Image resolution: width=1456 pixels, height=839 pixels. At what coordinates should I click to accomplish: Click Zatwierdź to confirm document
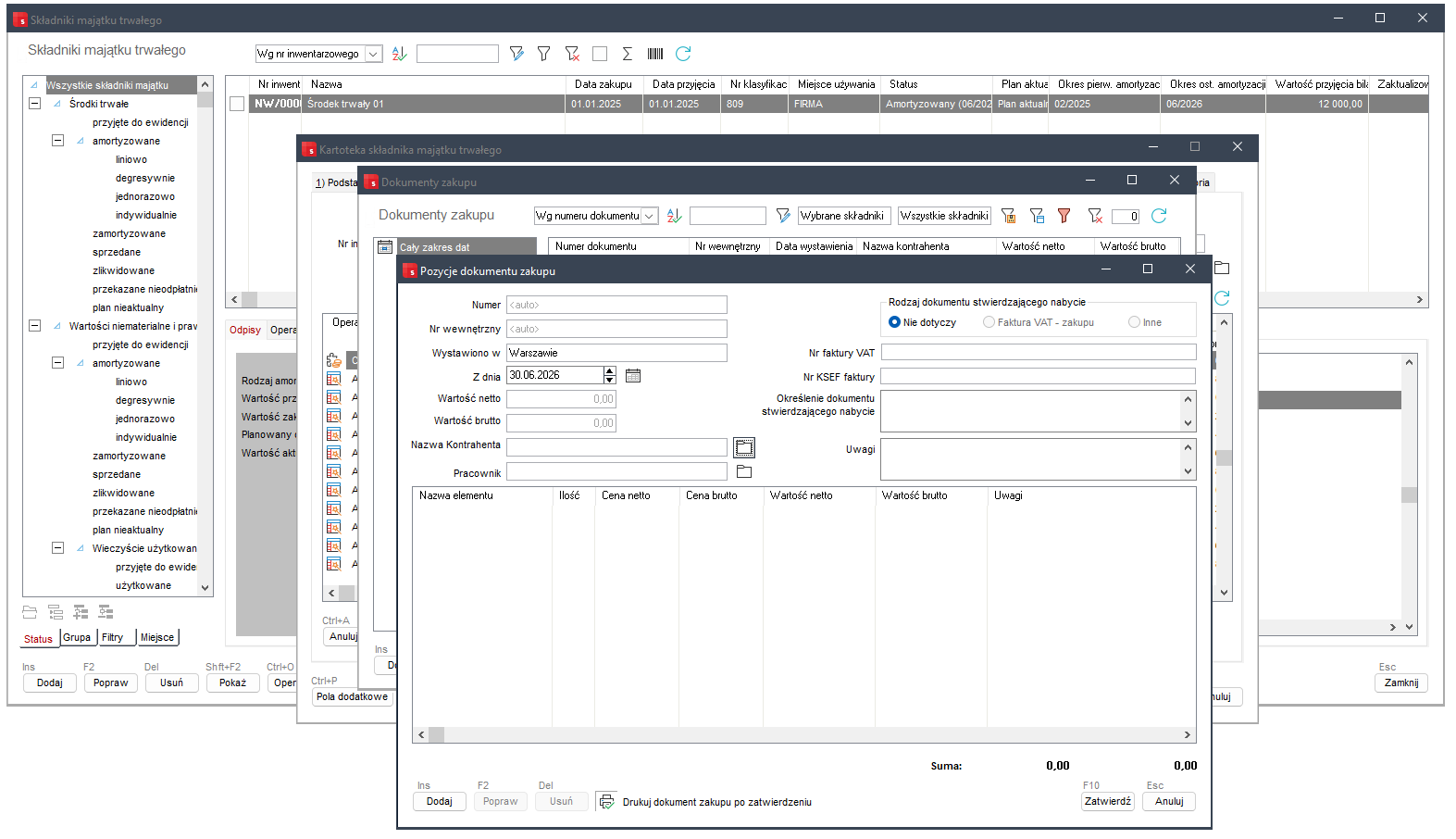[1108, 802]
